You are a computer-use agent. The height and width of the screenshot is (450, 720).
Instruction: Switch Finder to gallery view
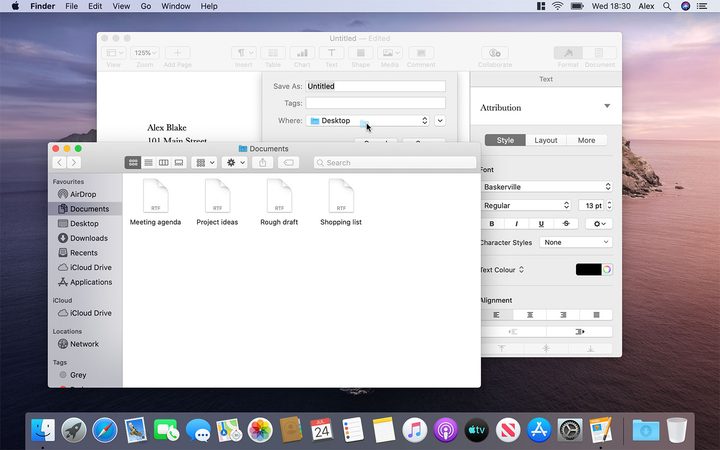(x=179, y=163)
